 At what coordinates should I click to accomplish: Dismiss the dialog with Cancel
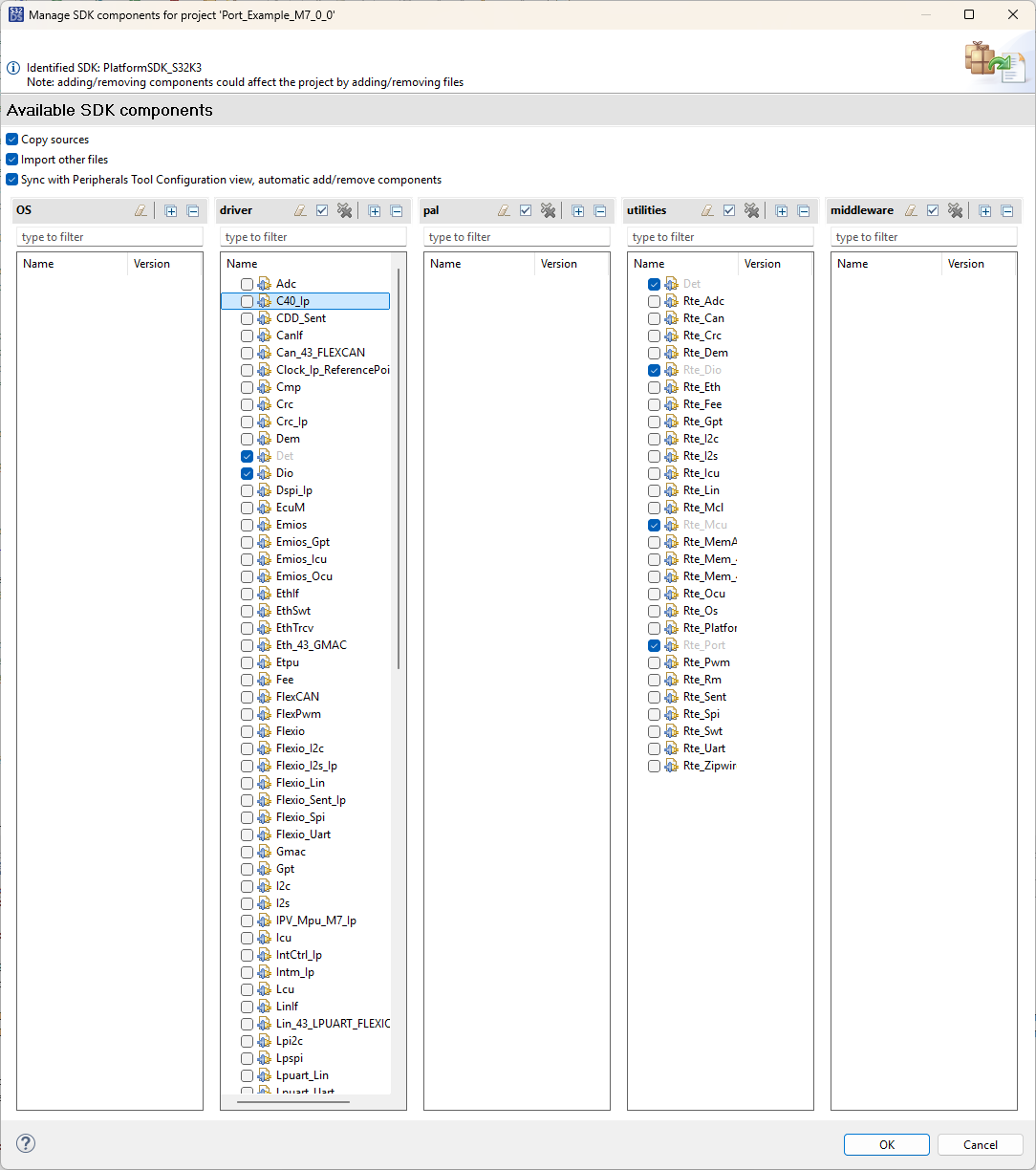(x=980, y=1144)
